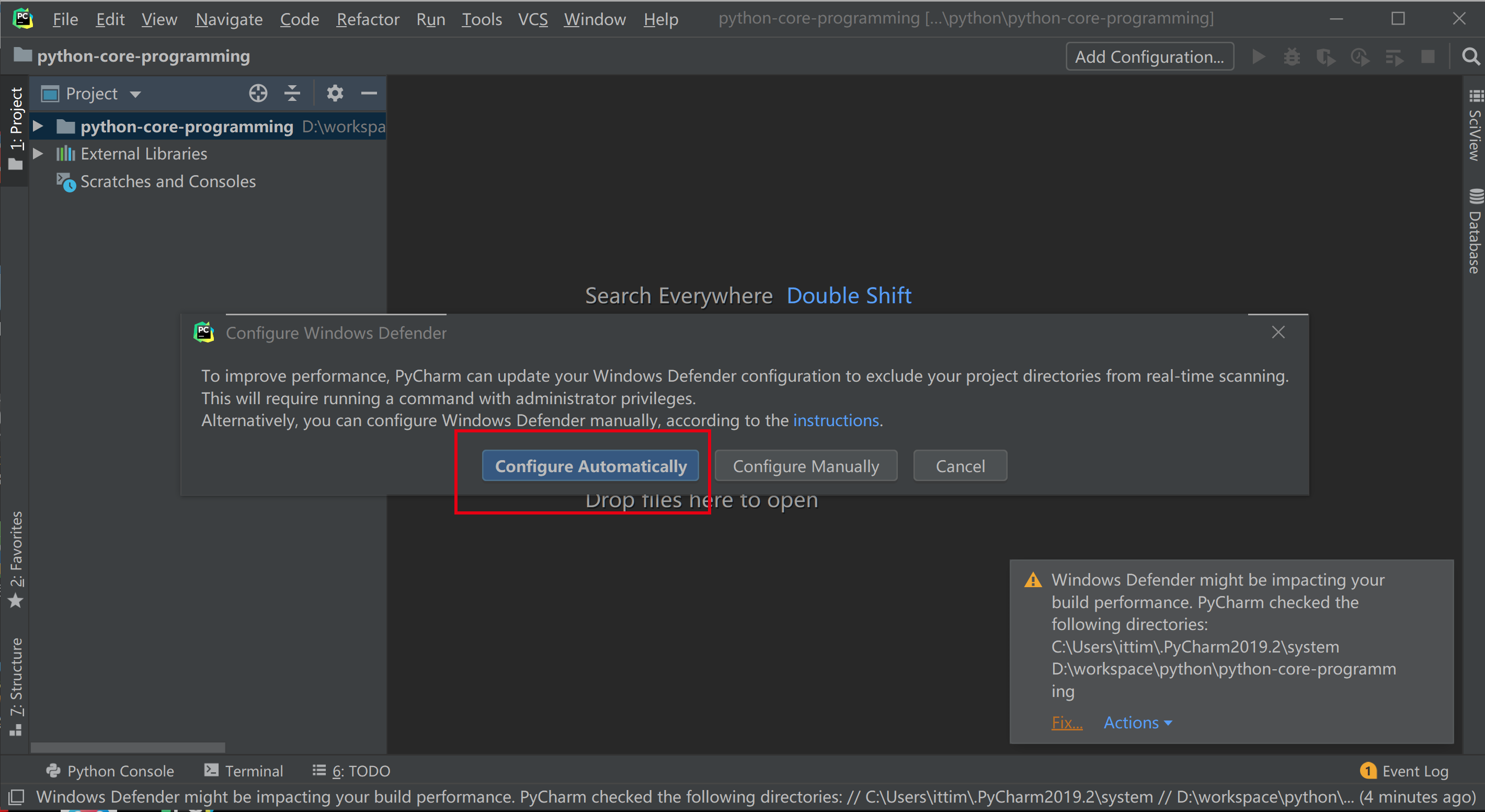The height and width of the screenshot is (812, 1485).
Task: Click the tool windows toggle icon in status bar
Action: point(16,797)
